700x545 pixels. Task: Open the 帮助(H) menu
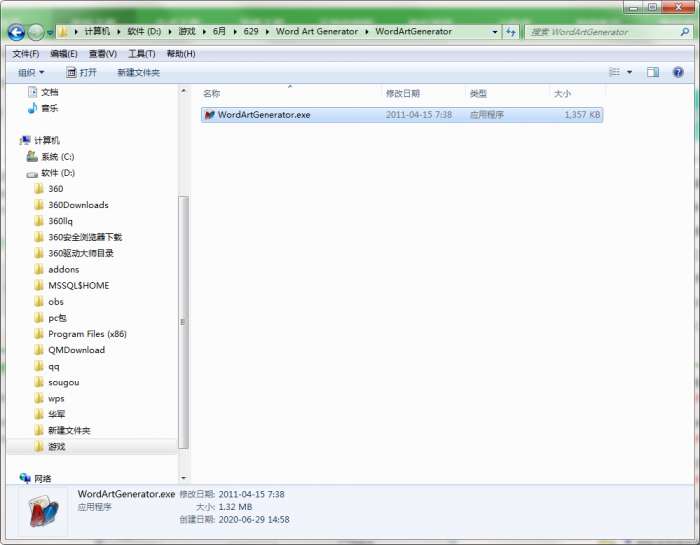pos(181,54)
